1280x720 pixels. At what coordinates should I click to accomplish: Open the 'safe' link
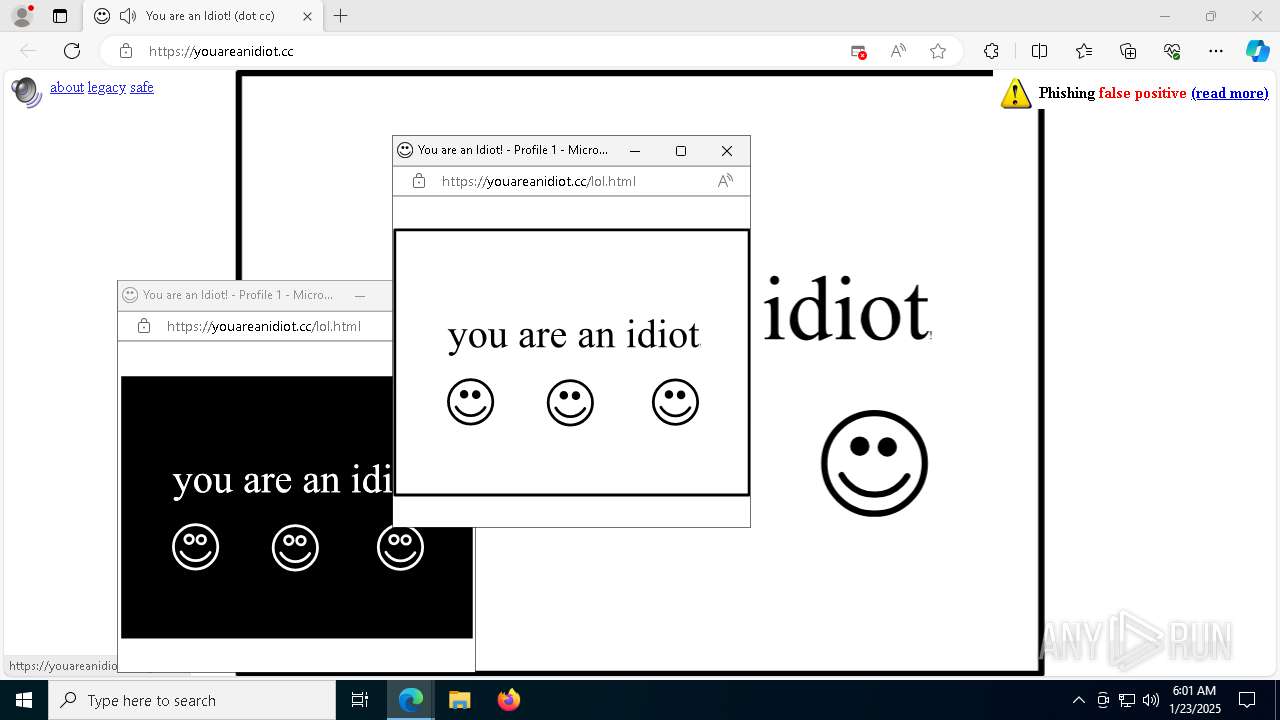(x=142, y=87)
